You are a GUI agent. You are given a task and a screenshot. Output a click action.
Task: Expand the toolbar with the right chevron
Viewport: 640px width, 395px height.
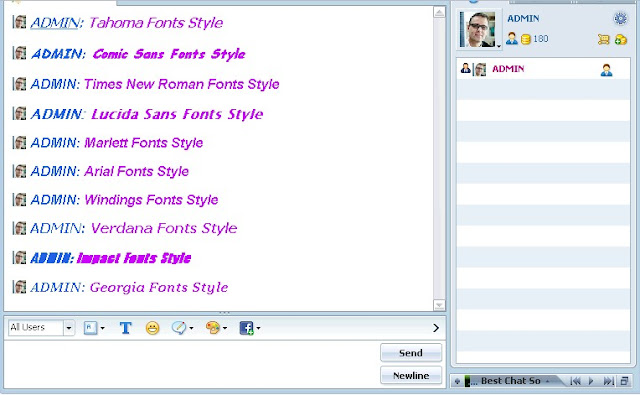pos(436,328)
